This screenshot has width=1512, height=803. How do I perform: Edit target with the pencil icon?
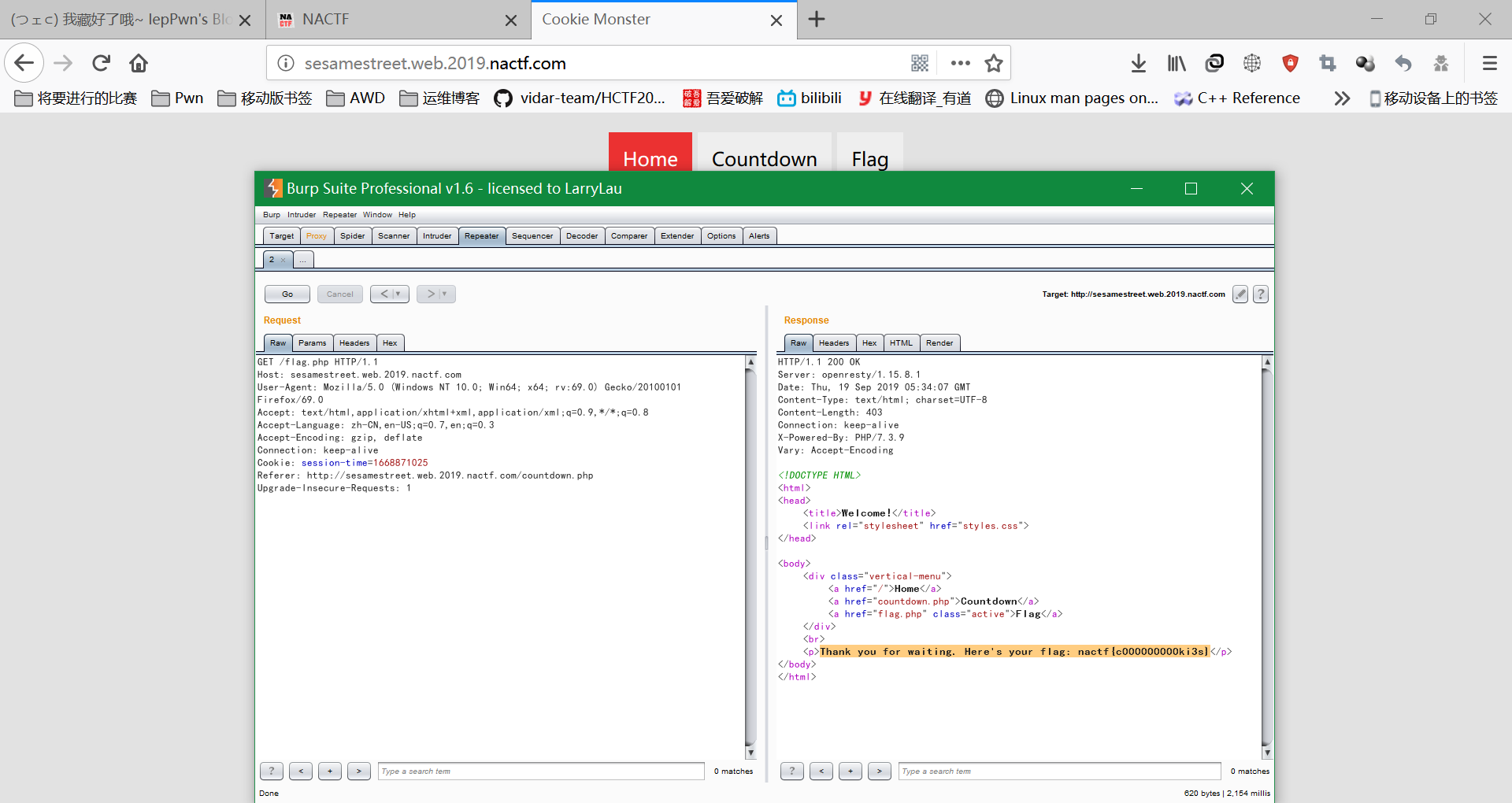1240,294
